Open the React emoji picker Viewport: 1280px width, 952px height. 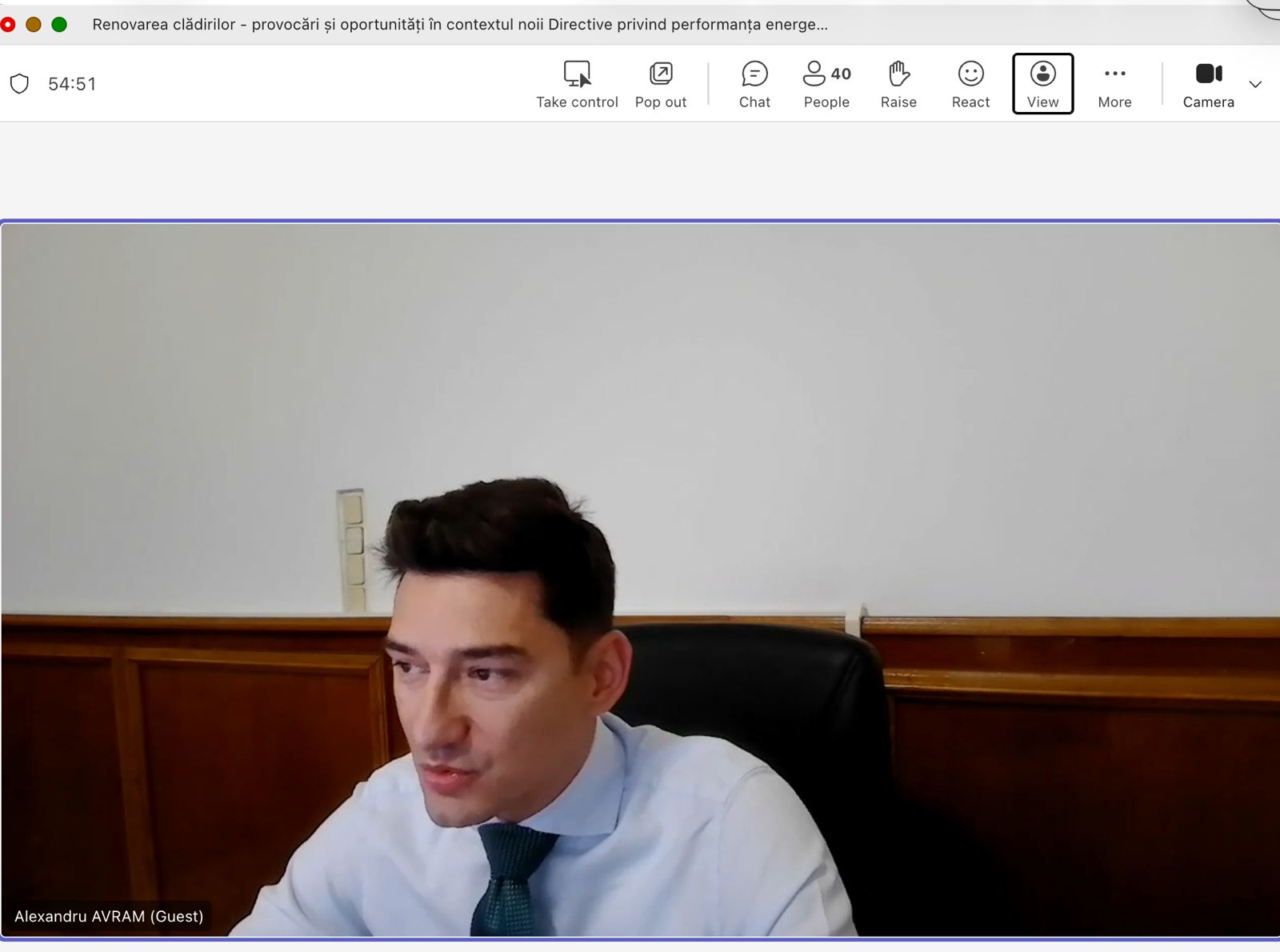pyautogui.click(x=970, y=83)
